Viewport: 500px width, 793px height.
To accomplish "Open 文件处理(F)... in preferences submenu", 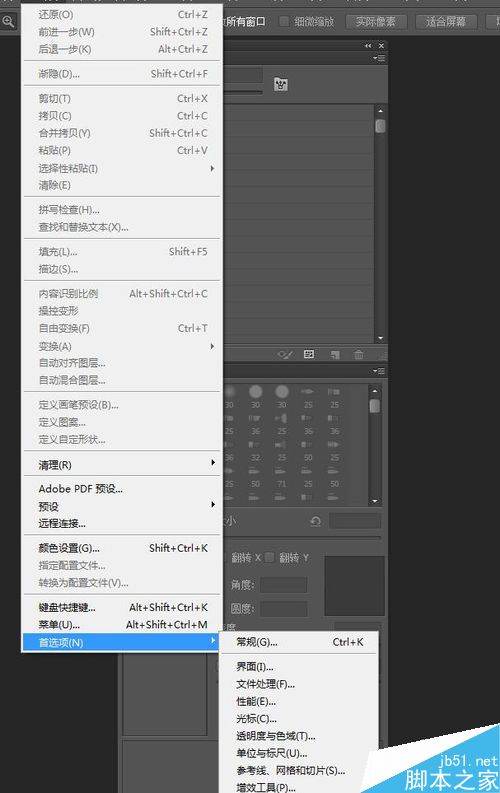I will point(299,684).
